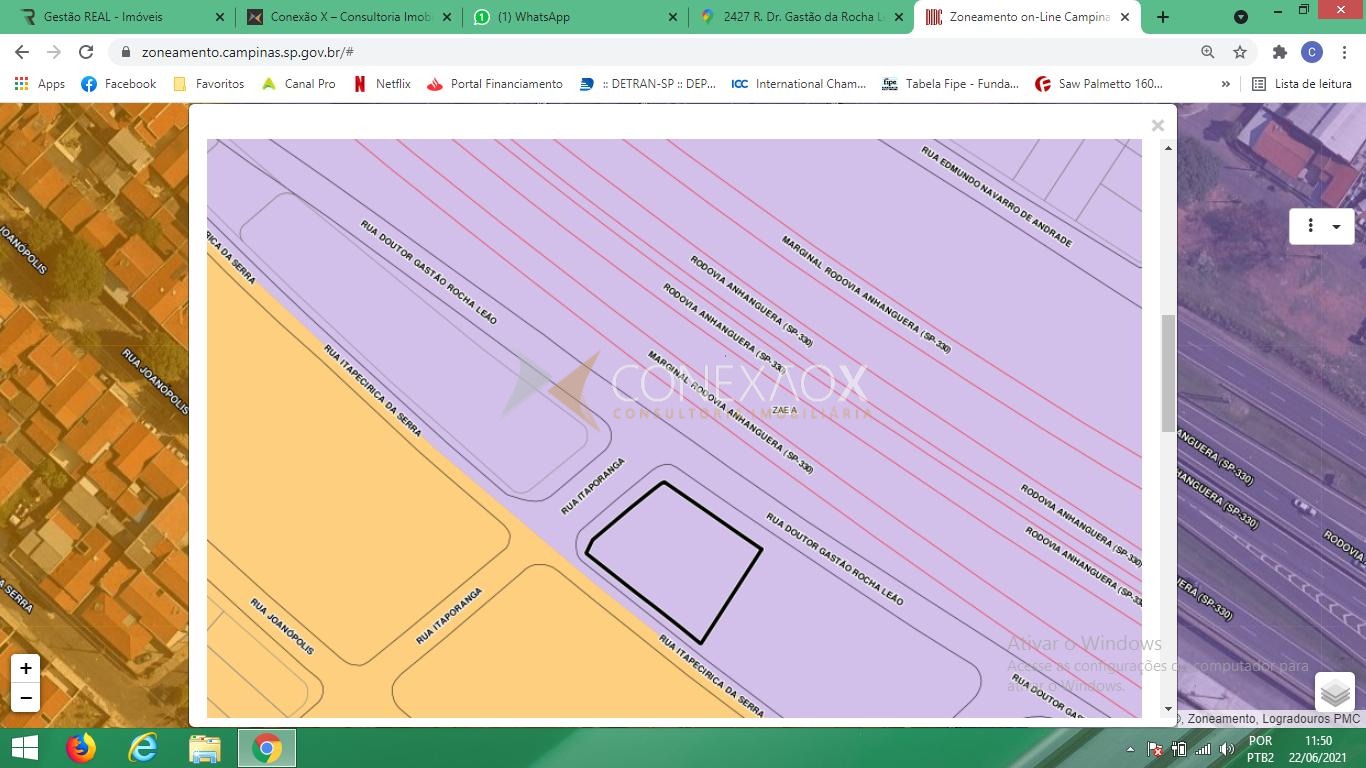Image resolution: width=1366 pixels, height=768 pixels.
Task: Launch Firefox from the taskbar
Action: (81, 748)
